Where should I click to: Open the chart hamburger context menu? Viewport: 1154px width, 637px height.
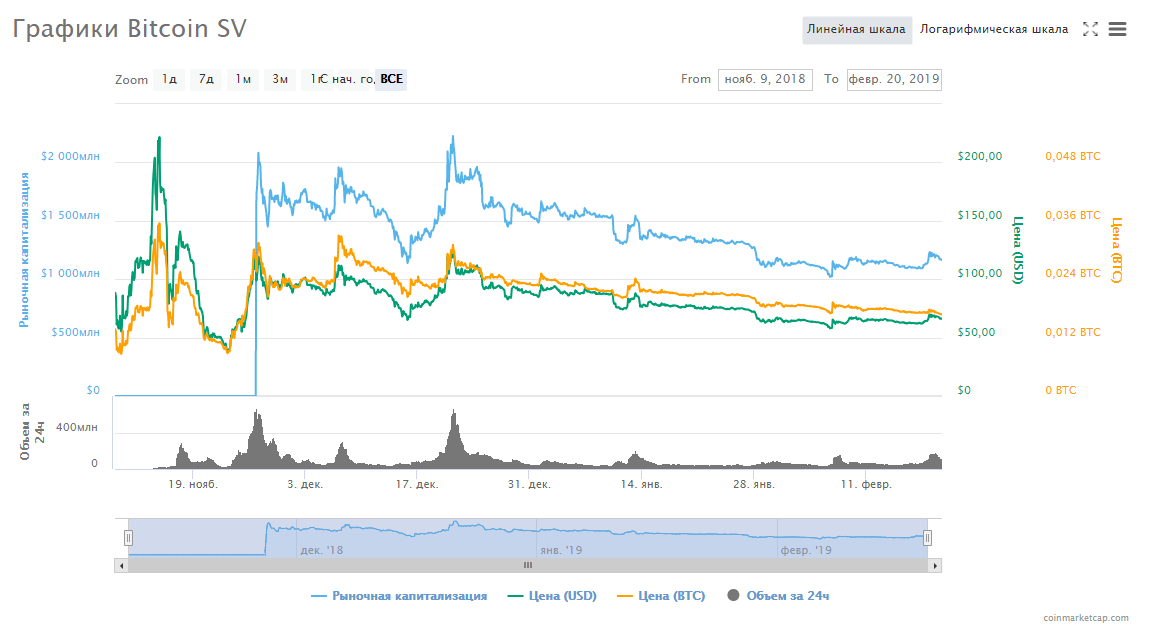pyautogui.click(x=1117, y=29)
